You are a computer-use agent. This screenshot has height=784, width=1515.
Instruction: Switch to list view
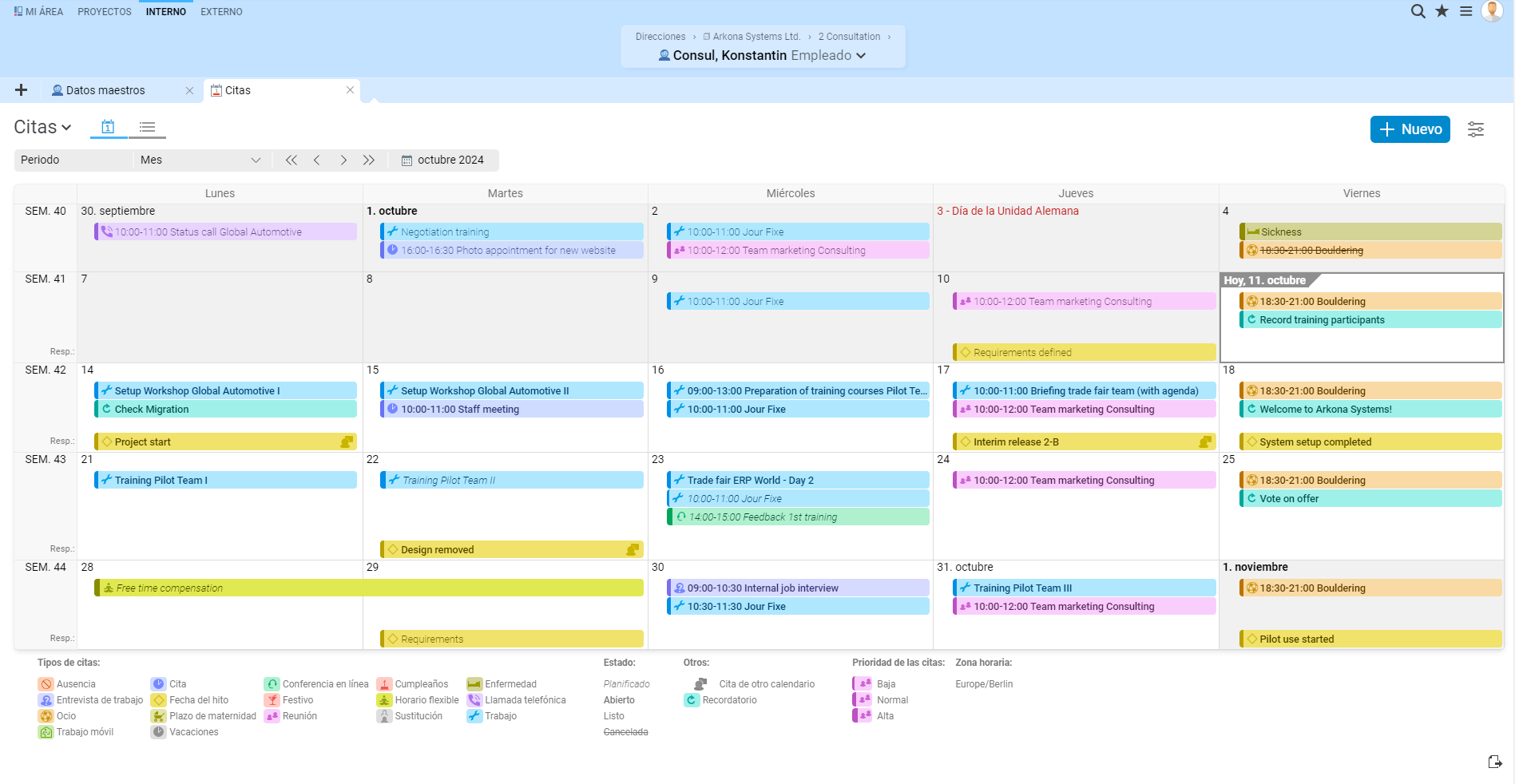pos(147,127)
